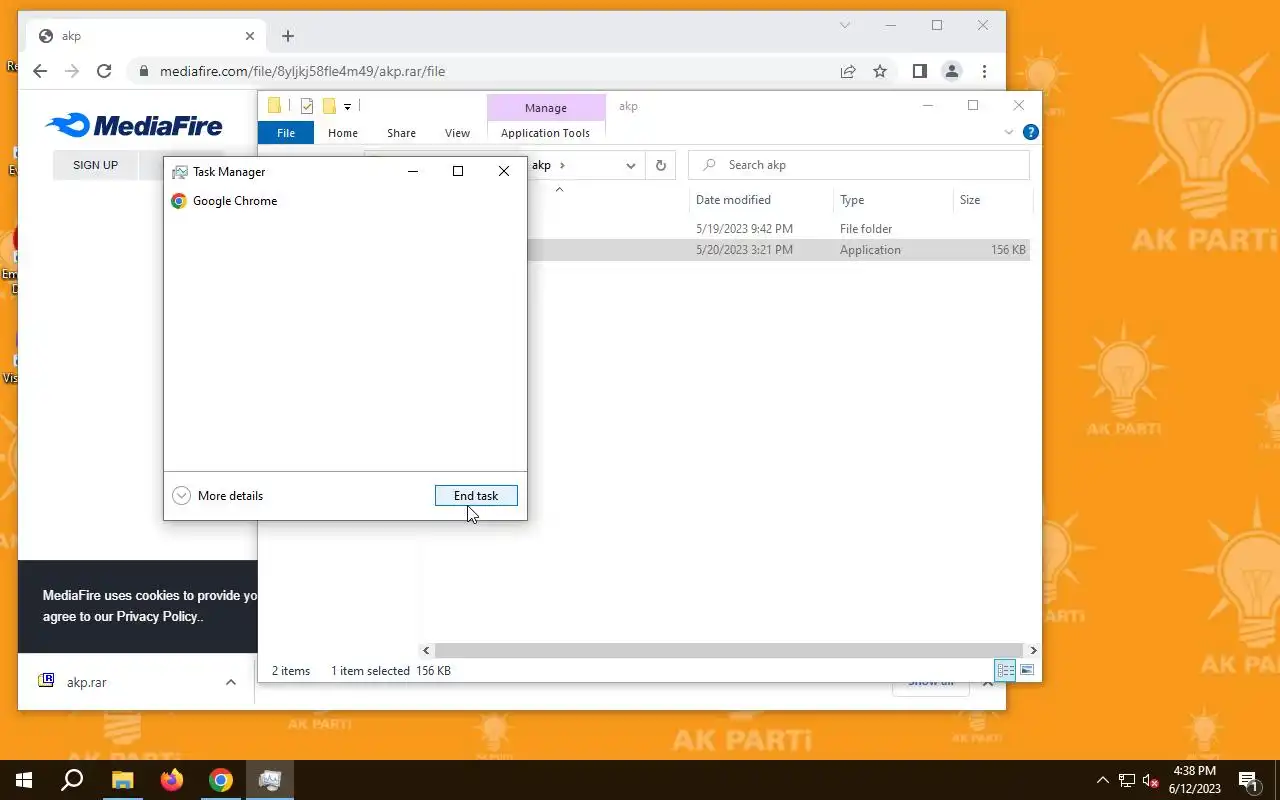
Task: Open Chrome tab search chevron
Action: [x=845, y=25]
